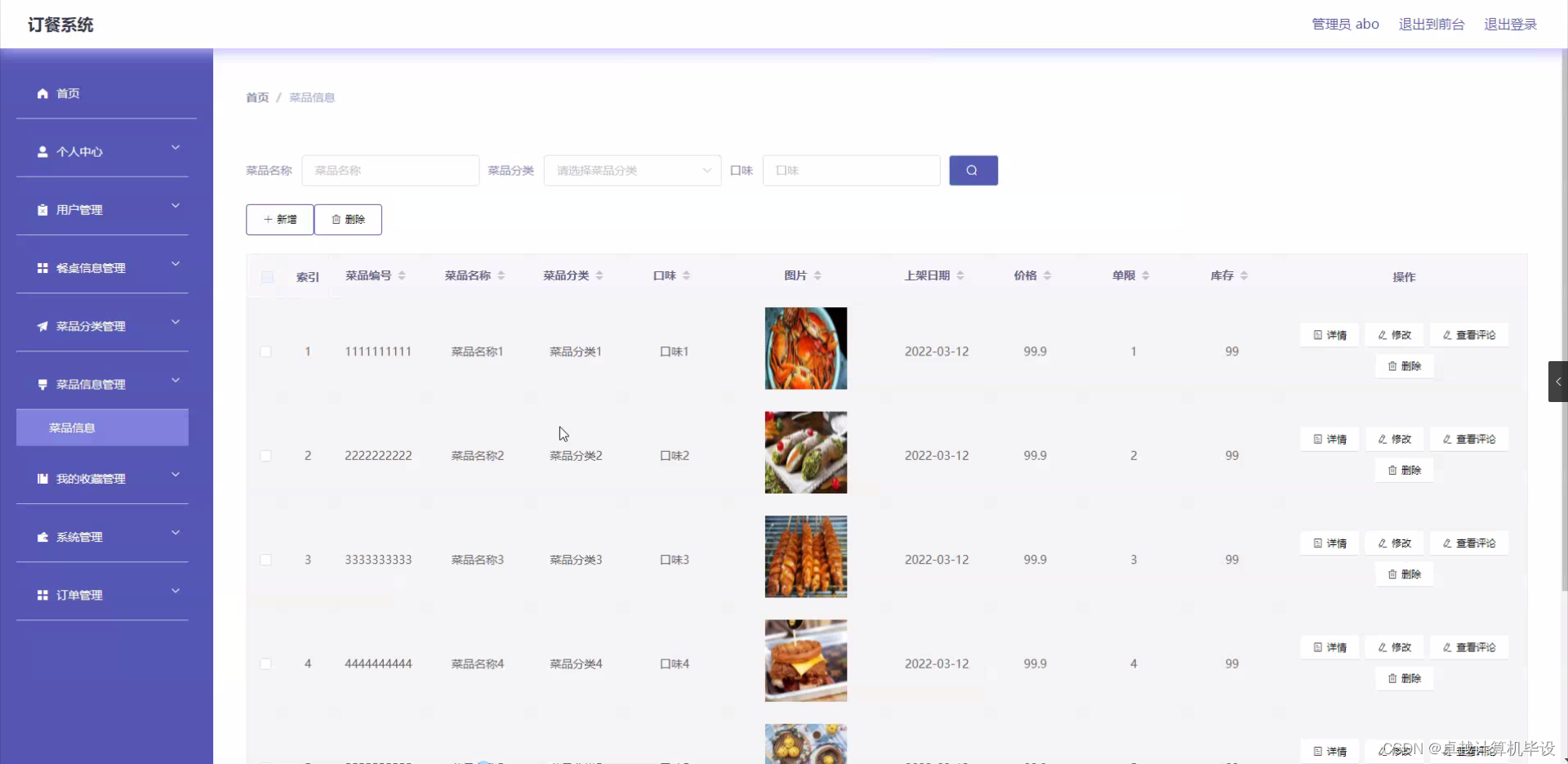The image size is (1568, 764).
Task: Check the checkbox for row 1111111111
Action: [266, 351]
